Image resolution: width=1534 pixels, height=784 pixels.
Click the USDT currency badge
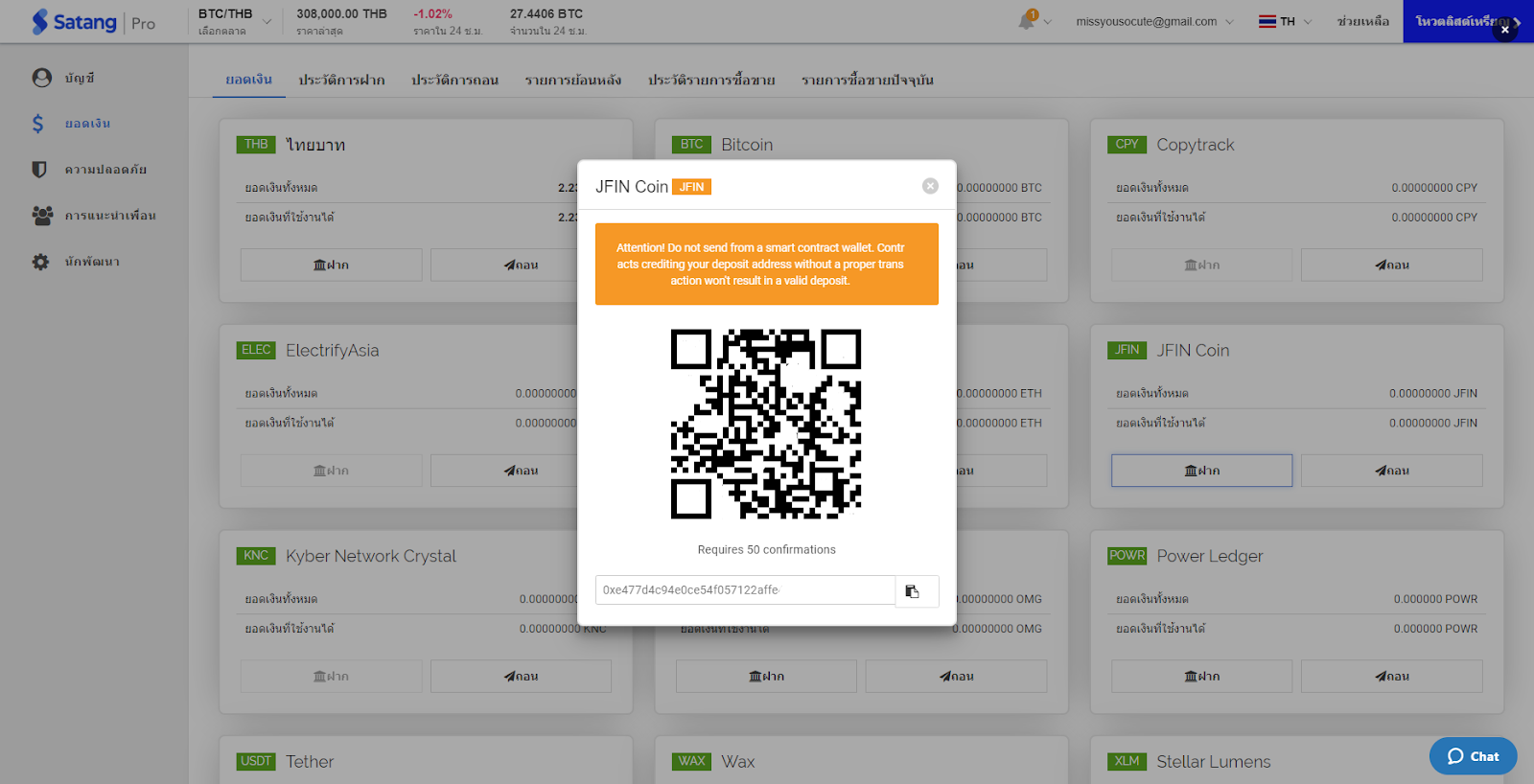[256, 761]
